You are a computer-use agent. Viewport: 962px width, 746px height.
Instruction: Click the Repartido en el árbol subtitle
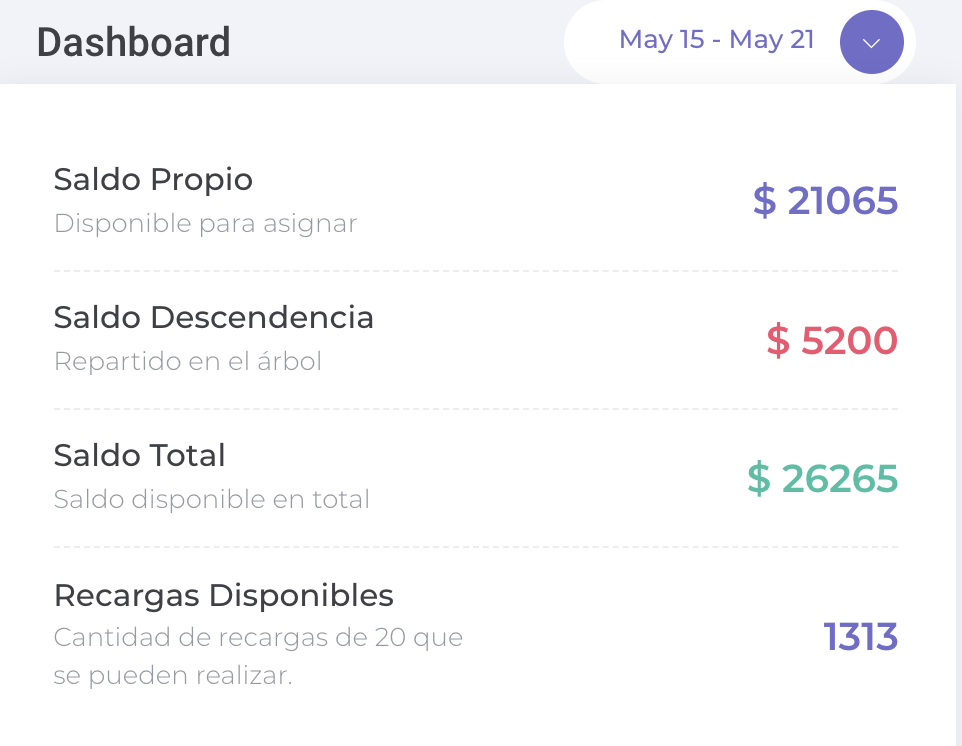(x=188, y=361)
